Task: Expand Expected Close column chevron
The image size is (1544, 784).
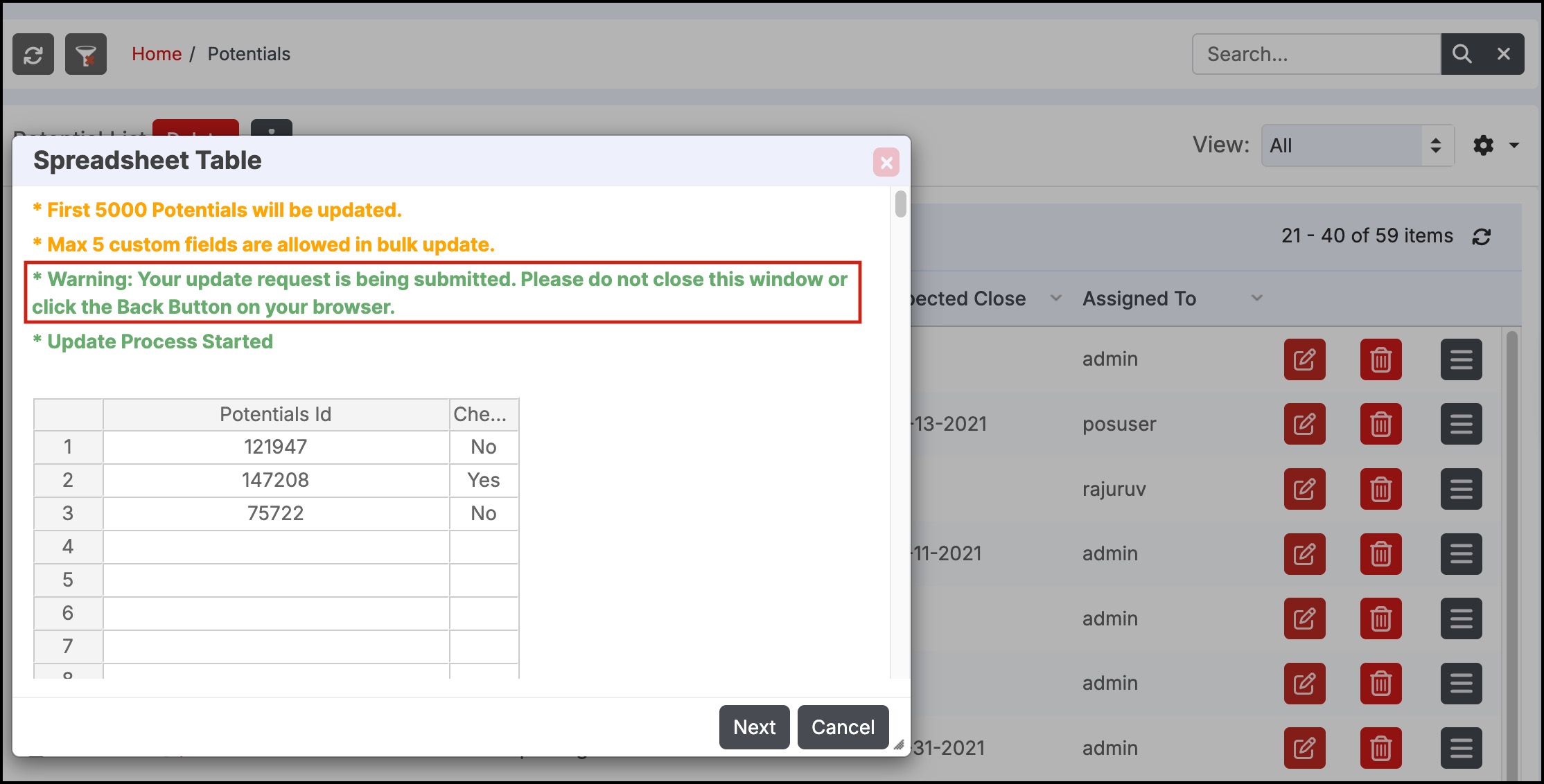Action: point(1055,299)
